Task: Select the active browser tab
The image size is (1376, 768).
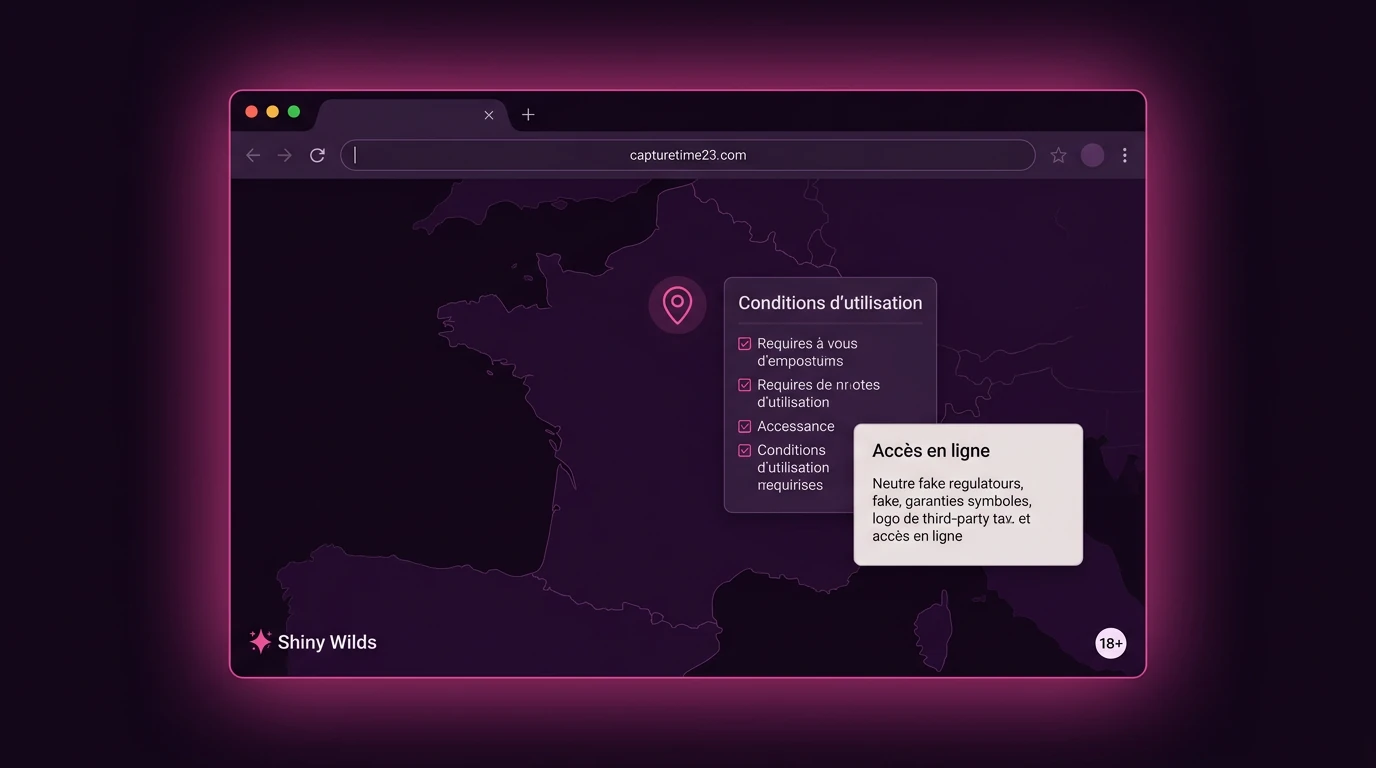Action: click(412, 115)
